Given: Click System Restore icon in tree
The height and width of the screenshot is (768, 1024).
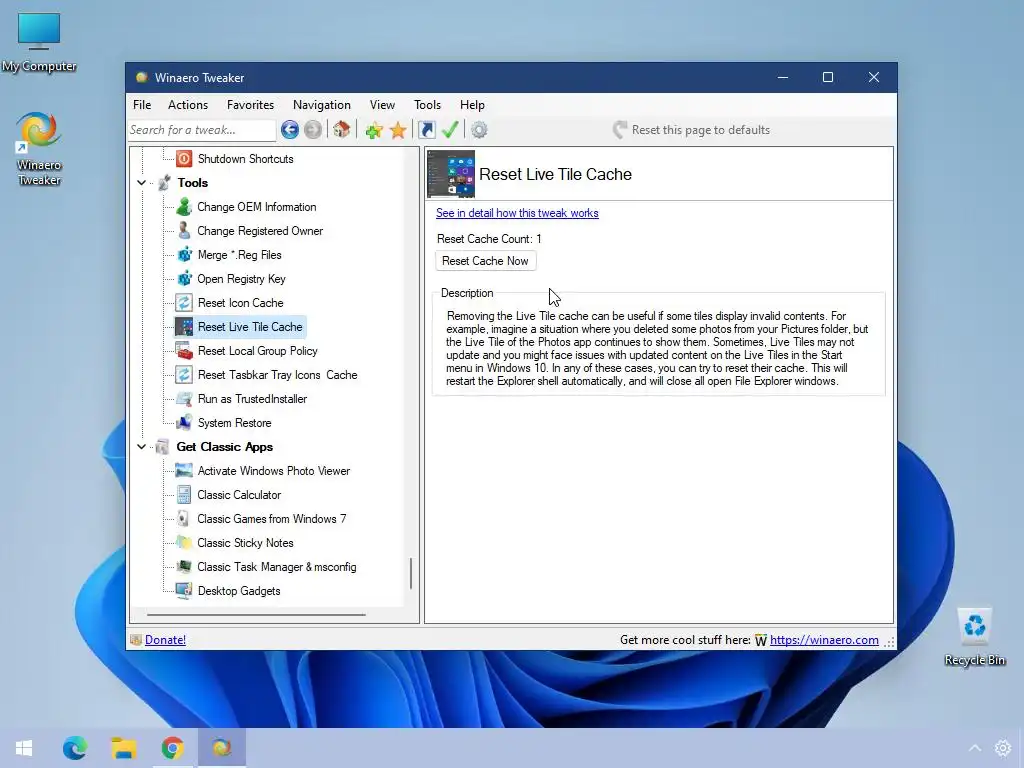Looking at the screenshot, I should coord(184,423).
